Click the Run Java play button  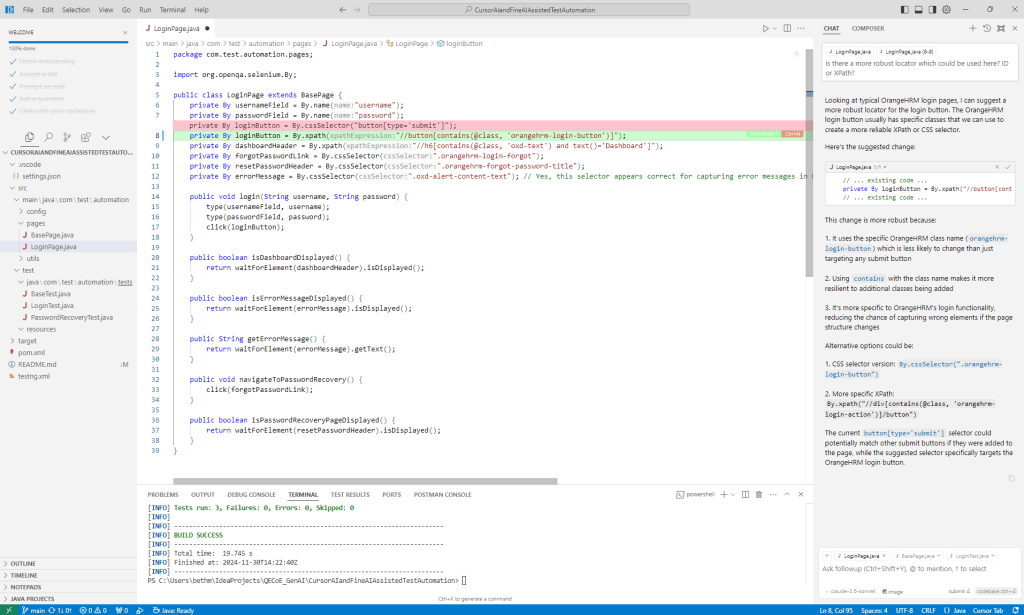tap(764, 29)
